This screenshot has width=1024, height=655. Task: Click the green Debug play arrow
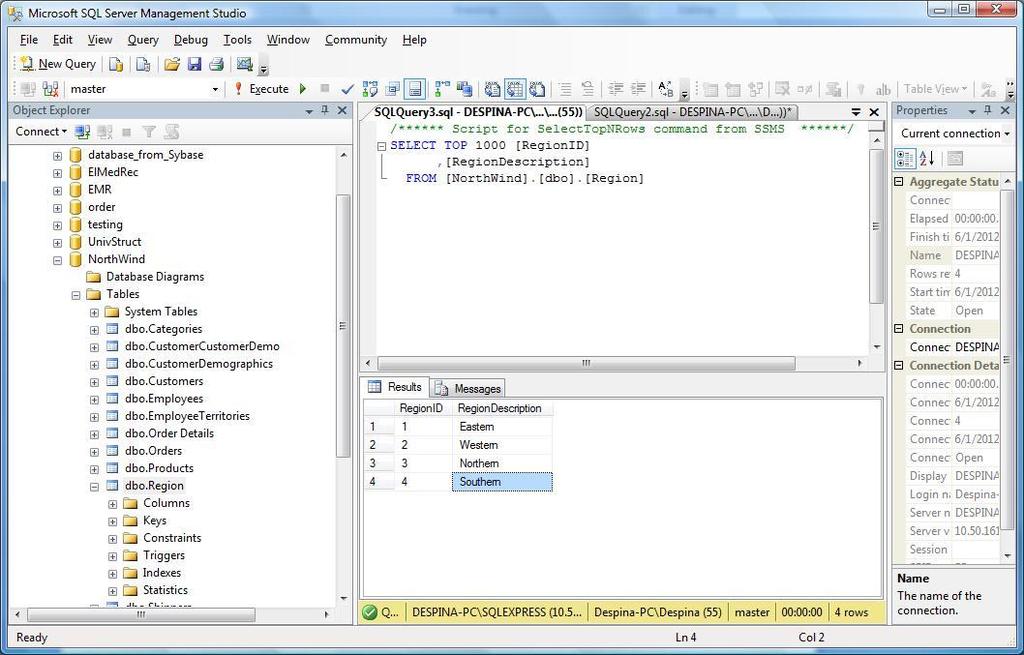tap(303, 89)
